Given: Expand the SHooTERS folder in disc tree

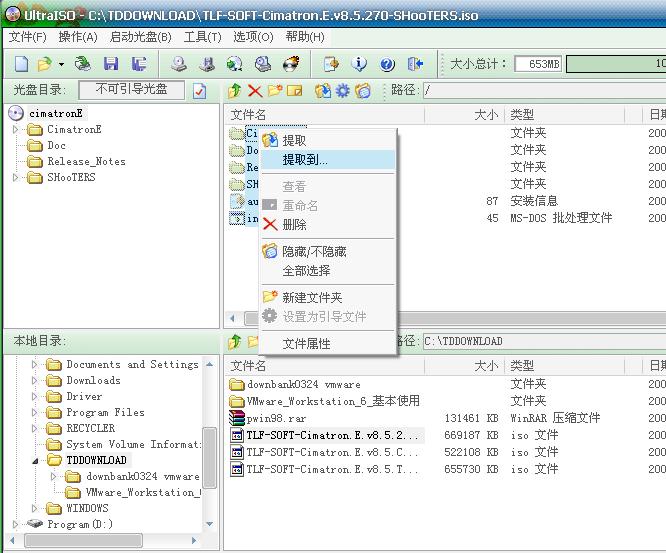Looking at the screenshot, I should click(x=16, y=177).
